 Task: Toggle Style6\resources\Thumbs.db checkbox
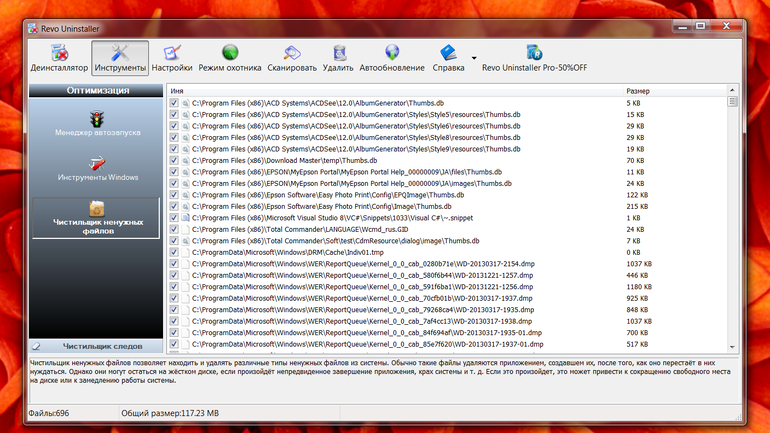[x=174, y=126]
